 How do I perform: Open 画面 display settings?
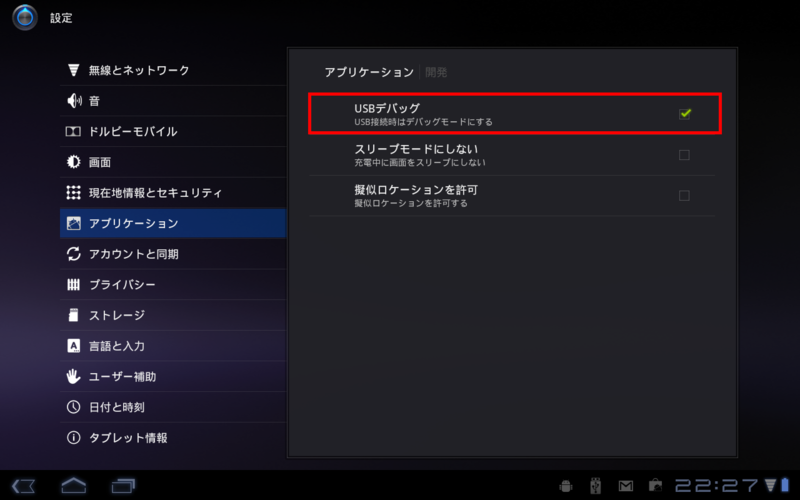(173, 162)
